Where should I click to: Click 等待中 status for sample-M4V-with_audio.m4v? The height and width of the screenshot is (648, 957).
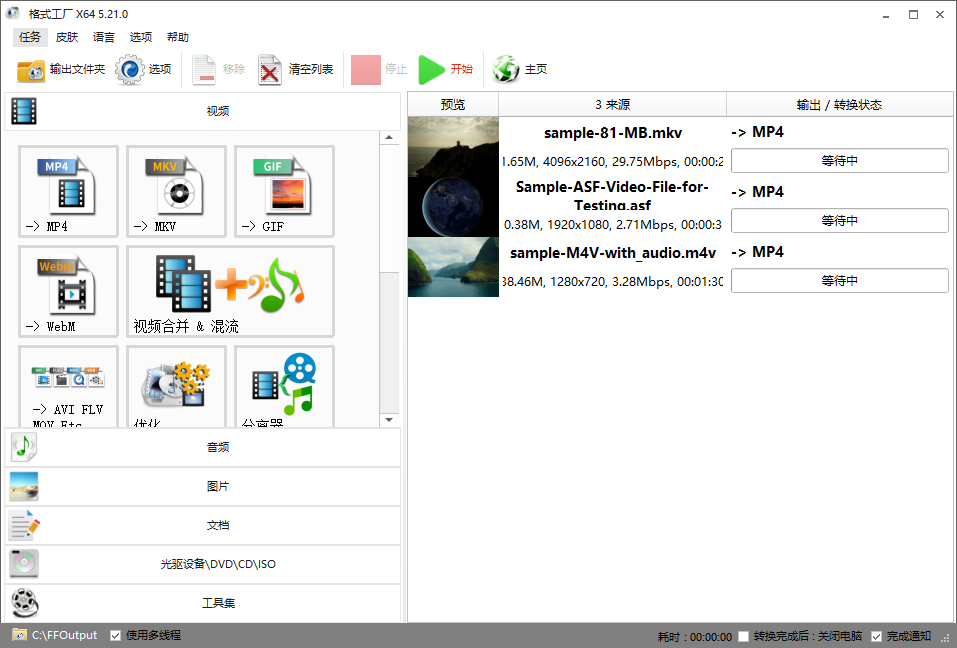[x=840, y=281]
